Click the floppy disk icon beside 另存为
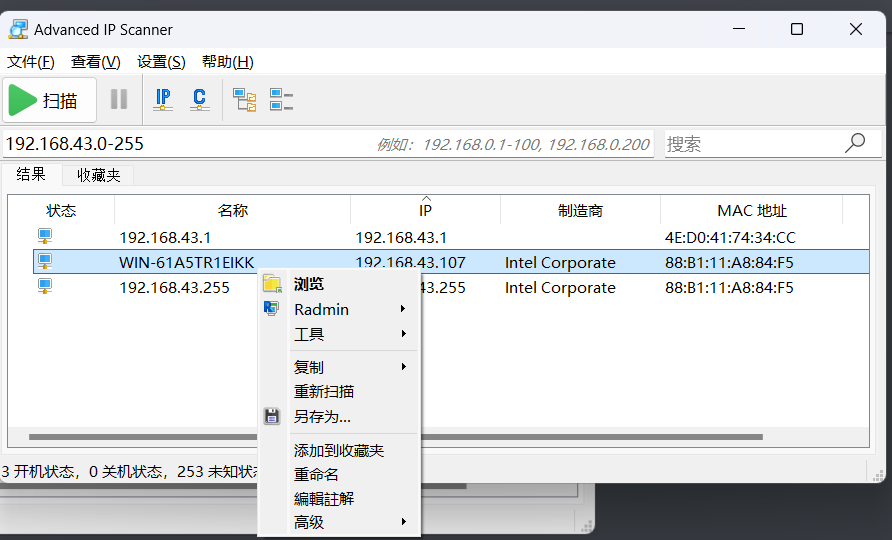This screenshot has height=540, width=892. tap(272, 417)
